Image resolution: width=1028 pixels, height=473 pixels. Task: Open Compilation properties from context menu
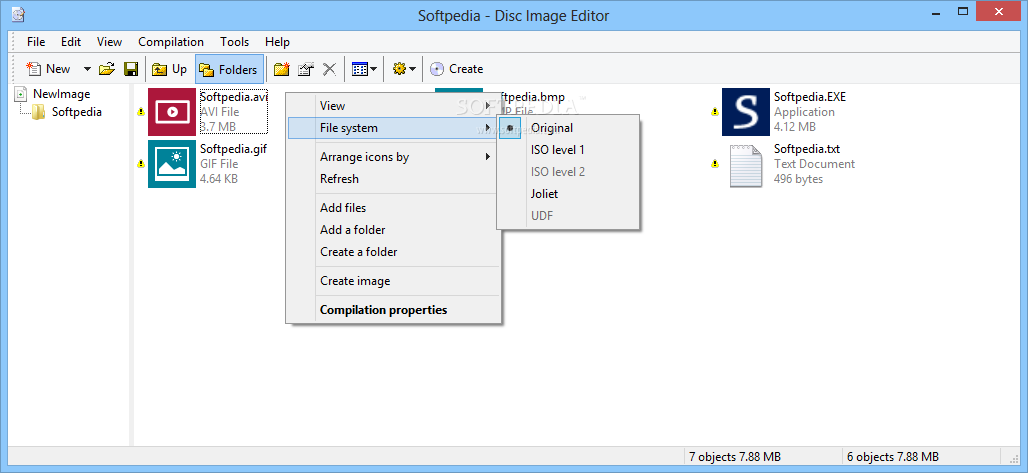pyautogui.click(x=393, y=310)
